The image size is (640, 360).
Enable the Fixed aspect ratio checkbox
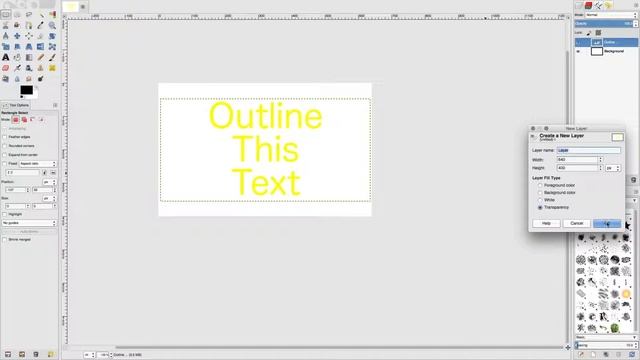tap(4, 164)
